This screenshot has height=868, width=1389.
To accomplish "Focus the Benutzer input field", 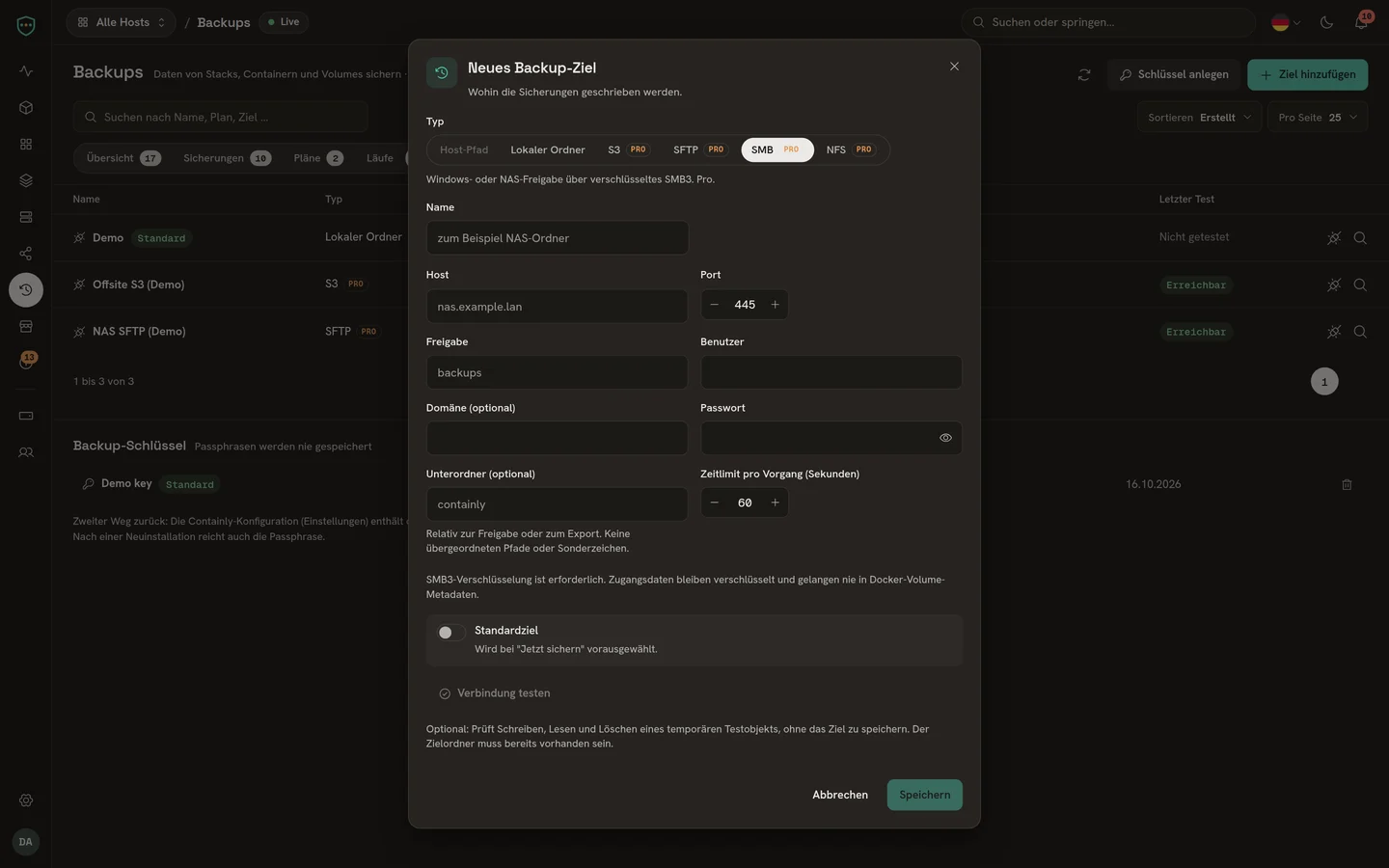I will [x=831, y=372].
